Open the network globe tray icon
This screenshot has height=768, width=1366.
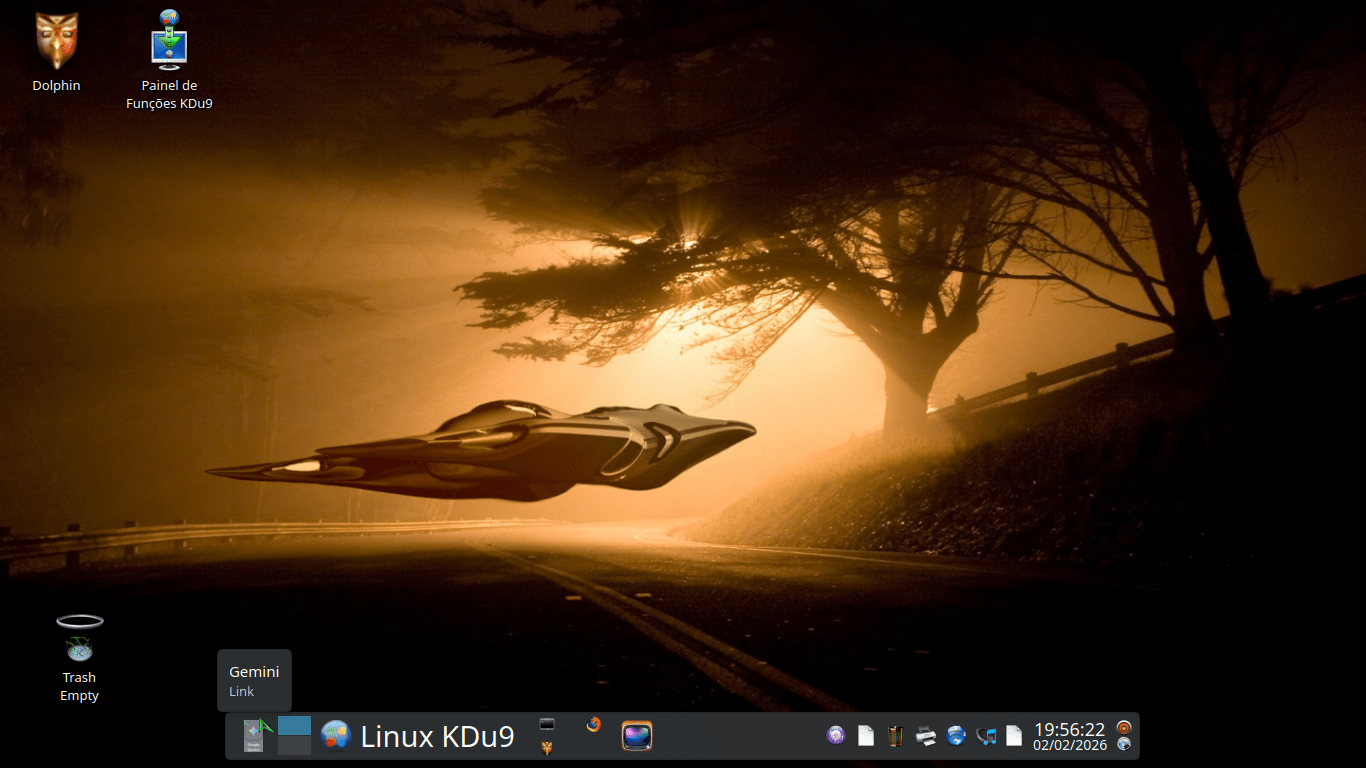956,736
